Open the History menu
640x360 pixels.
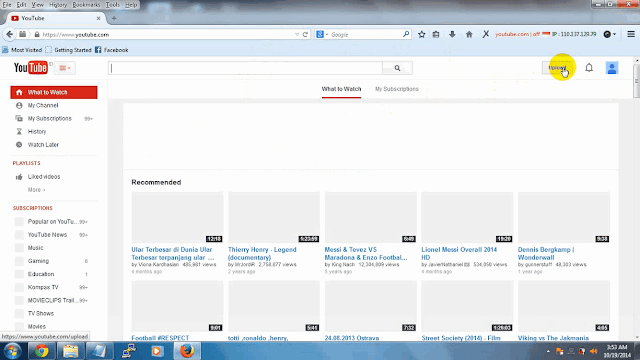(x=58, y=5)
